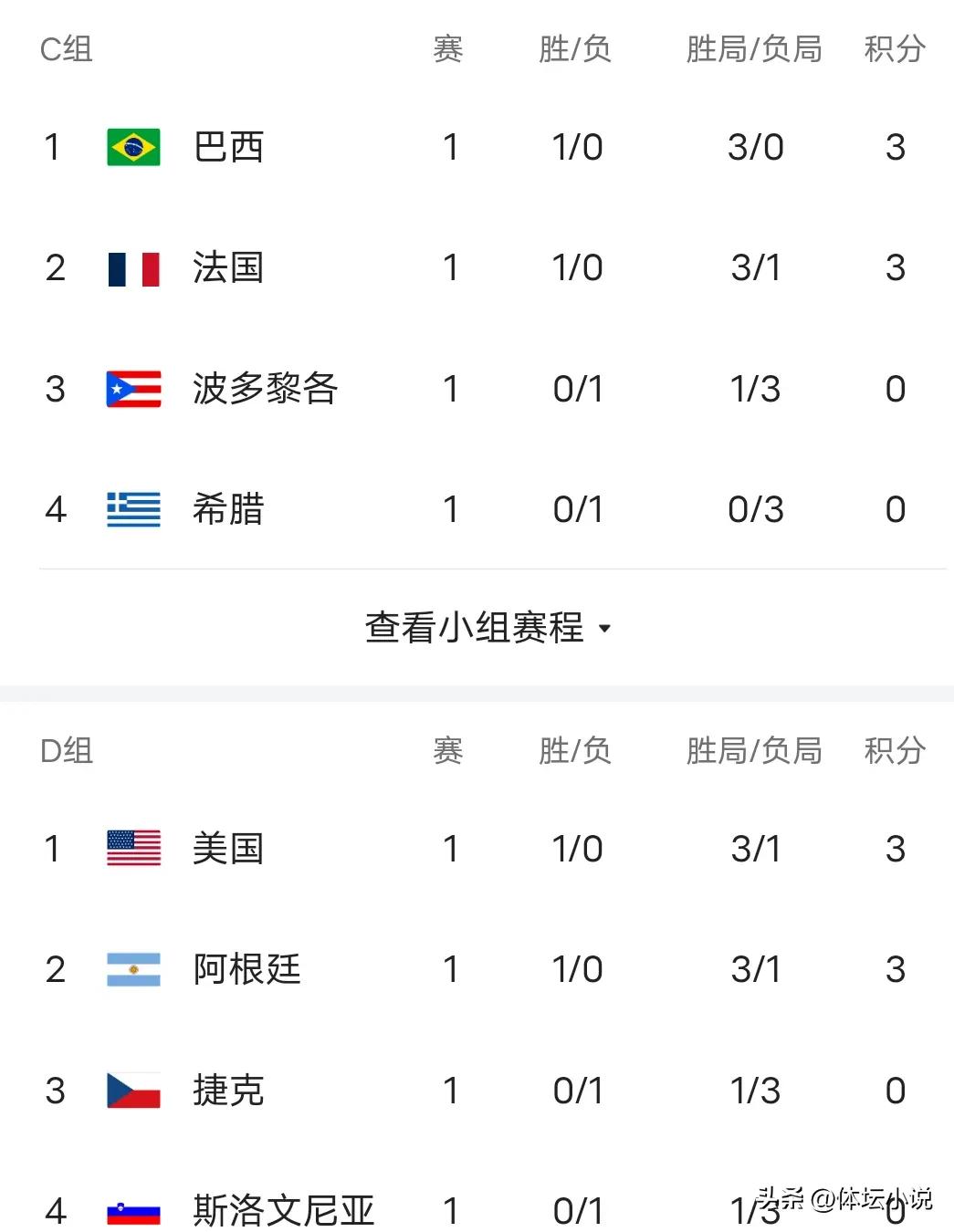Screen dimensions: 954x1232
Task: Open the 法国 team name
Action: pyautogui.click(x=229, y=268)
